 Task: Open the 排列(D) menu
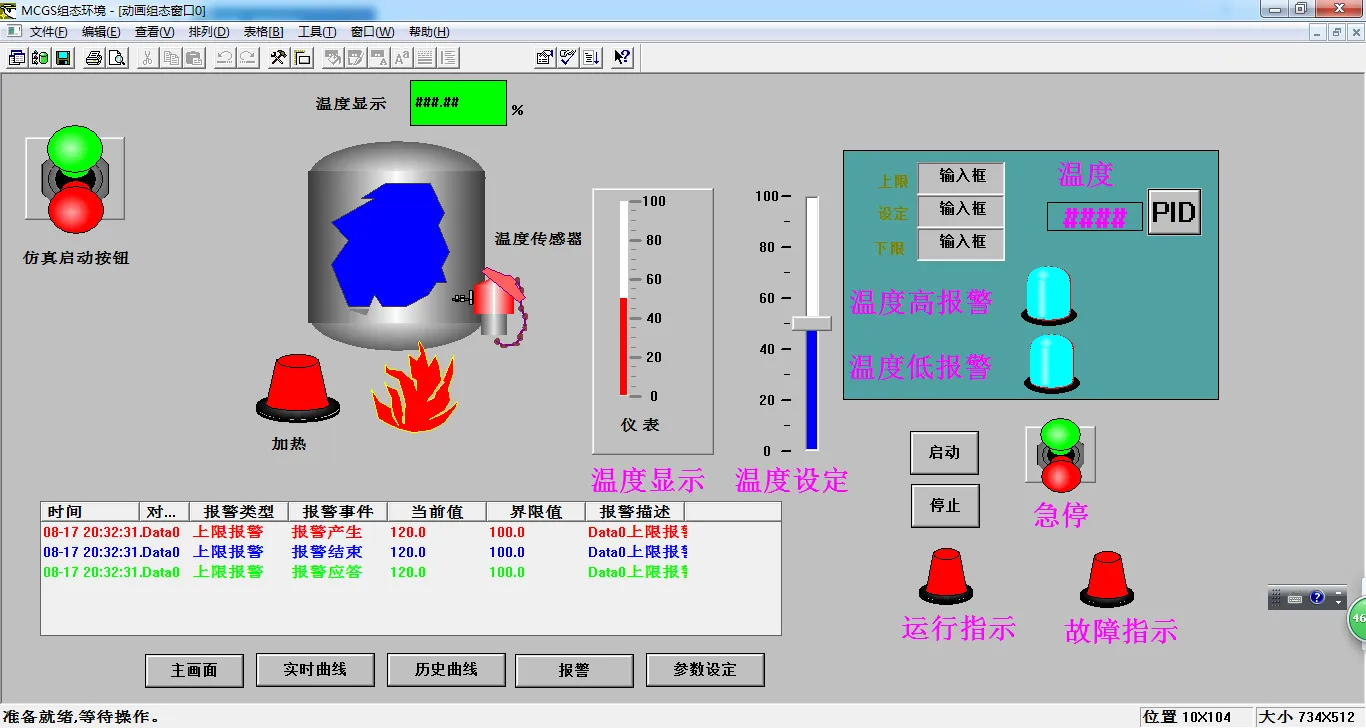point(208,32)
